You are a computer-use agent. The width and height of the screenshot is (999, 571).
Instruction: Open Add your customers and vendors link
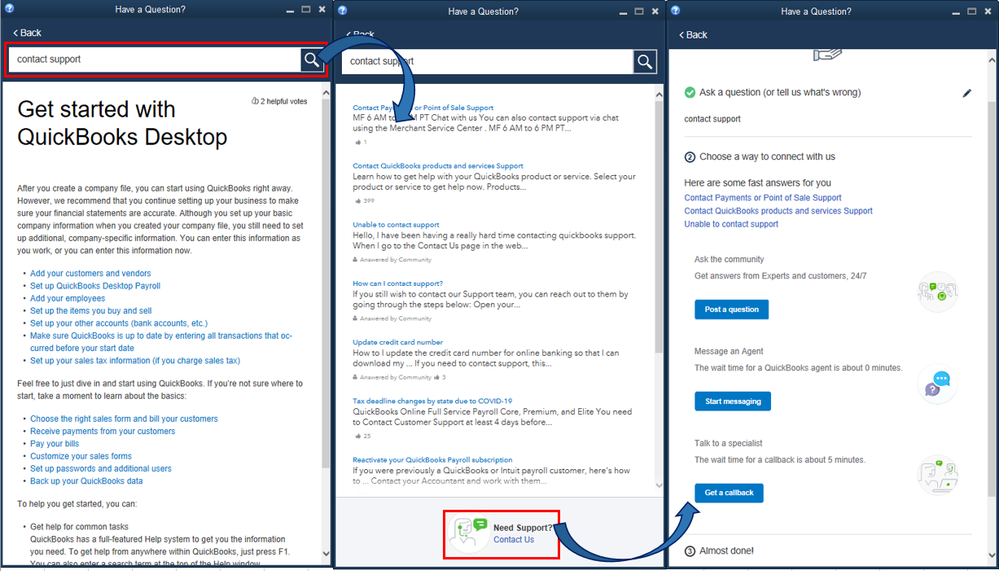(x=90, y=273)
